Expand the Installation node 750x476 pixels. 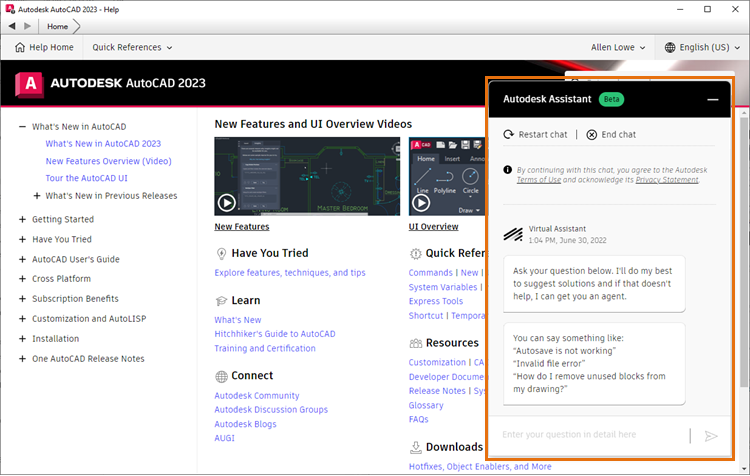[x=22, y=339]
